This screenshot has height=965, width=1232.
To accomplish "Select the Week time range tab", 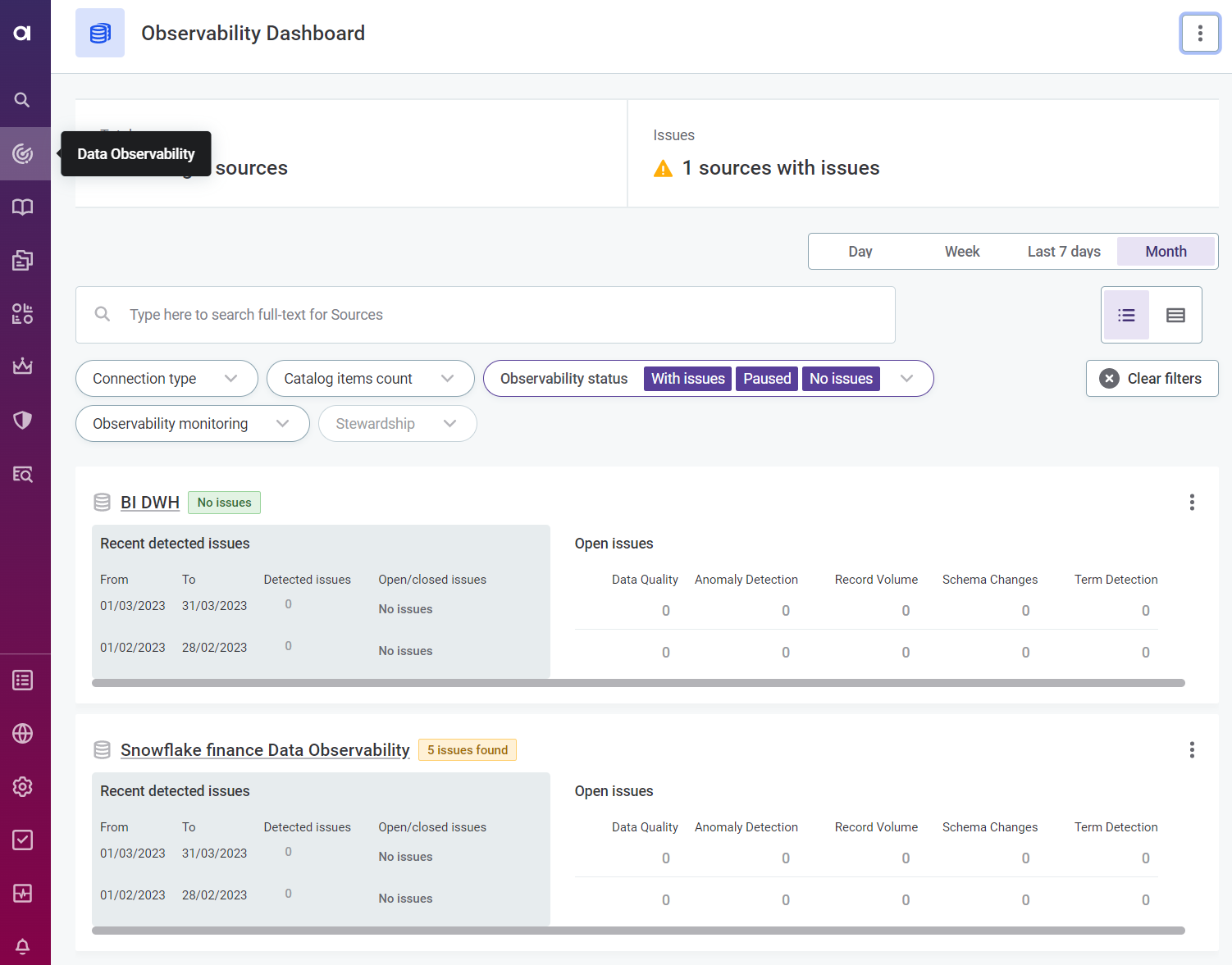I will (x=961, y=252).
